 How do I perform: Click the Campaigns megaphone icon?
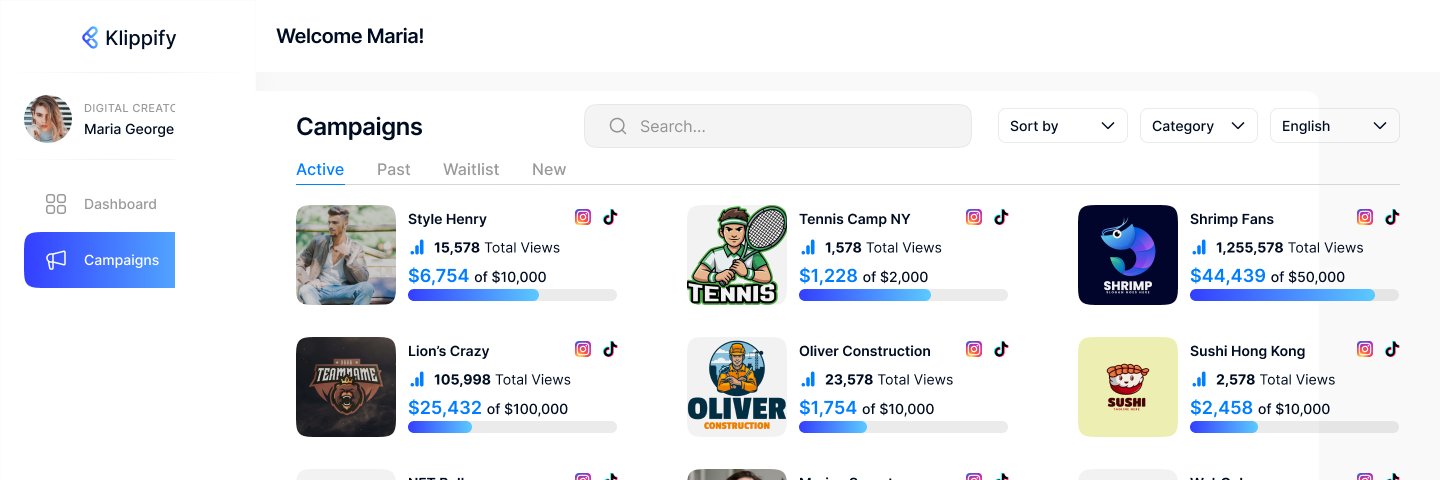tap(56, 260)
